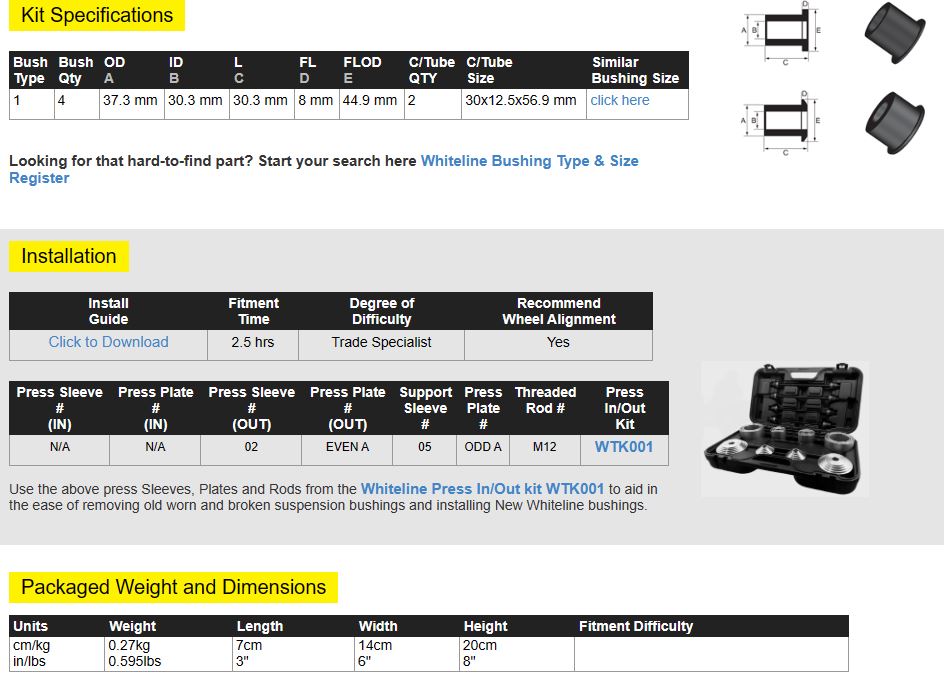Click the 30x12.5x56.9 mm tube size cell
The width and height of the screenshot is (944, 684).
[521, 100]
